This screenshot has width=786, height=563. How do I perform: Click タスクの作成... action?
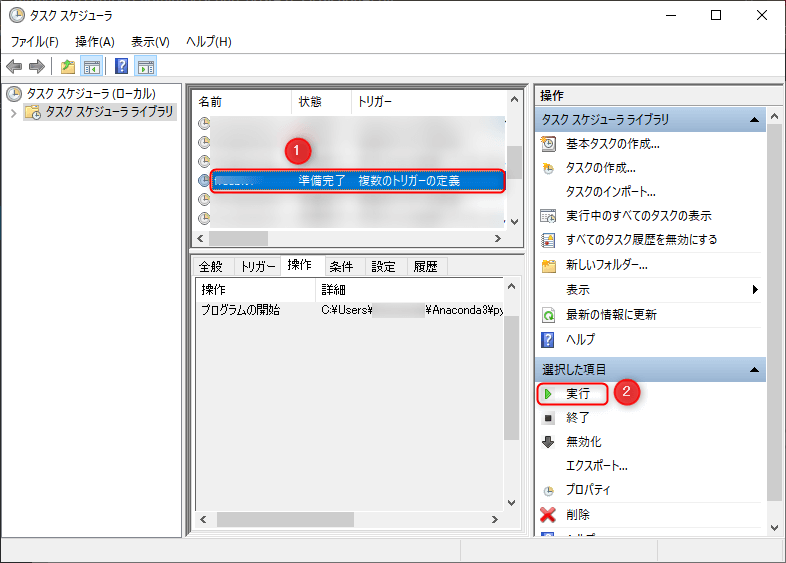[x=601, y=168]
